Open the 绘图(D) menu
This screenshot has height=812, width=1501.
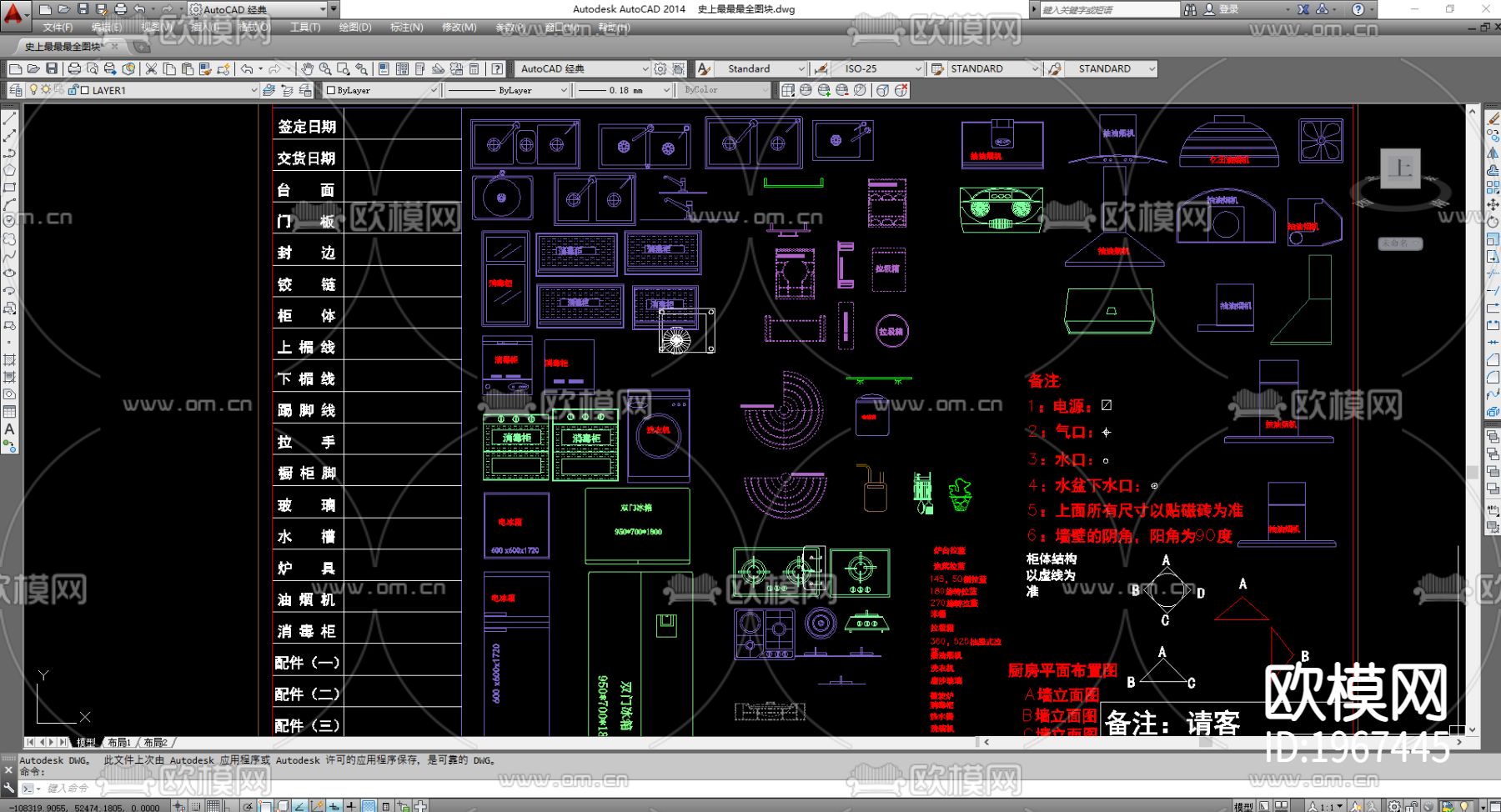(355, 28)
